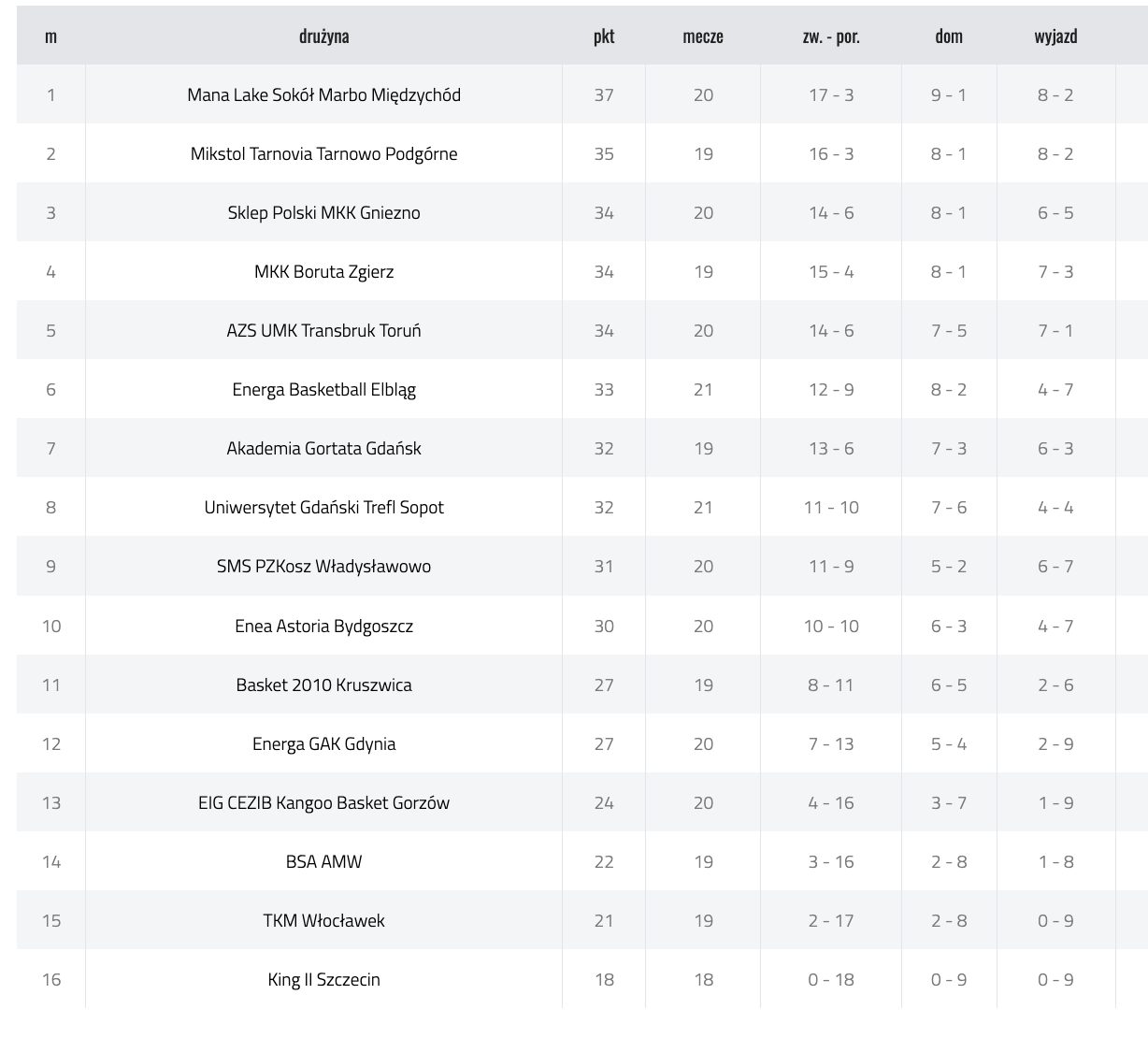
Task: Click the 'dom' column header
Action: pos(949,36)
